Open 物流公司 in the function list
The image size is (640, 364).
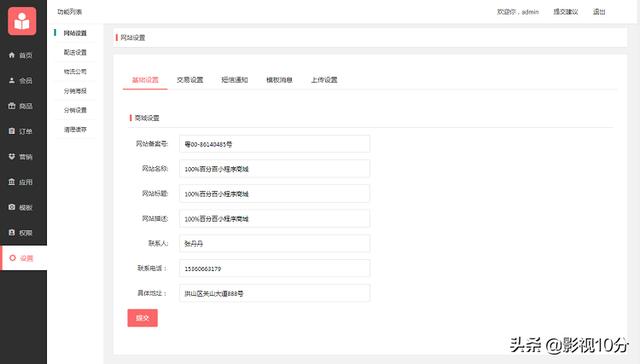[x=75, y=71]
